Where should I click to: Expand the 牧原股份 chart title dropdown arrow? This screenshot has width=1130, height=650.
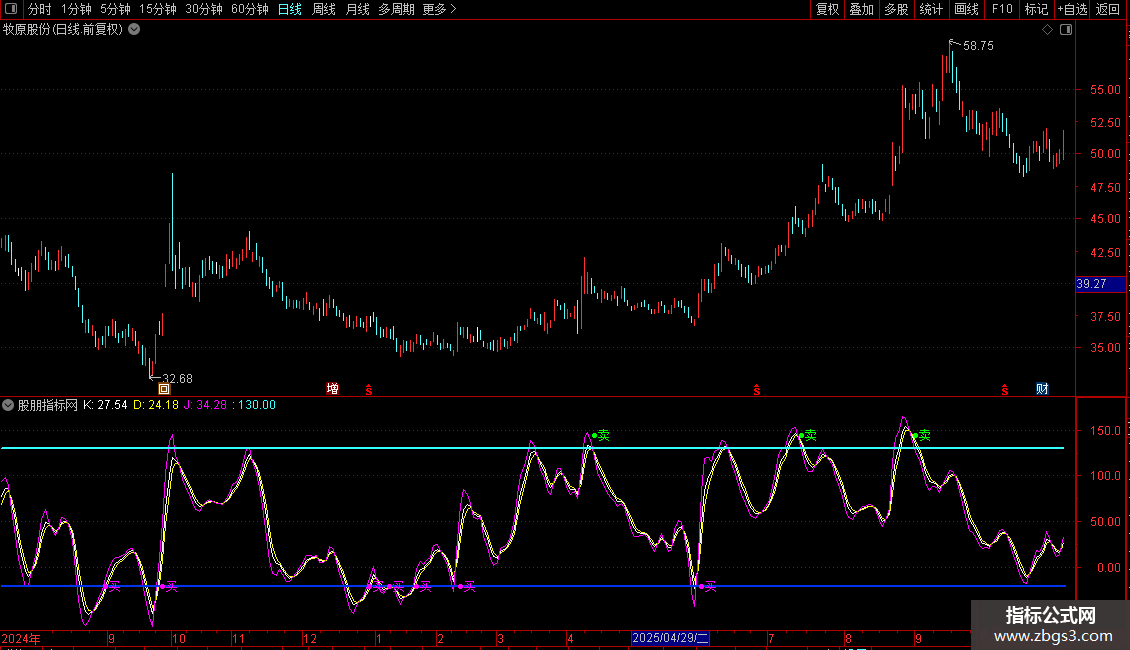(x=134, y=30)
